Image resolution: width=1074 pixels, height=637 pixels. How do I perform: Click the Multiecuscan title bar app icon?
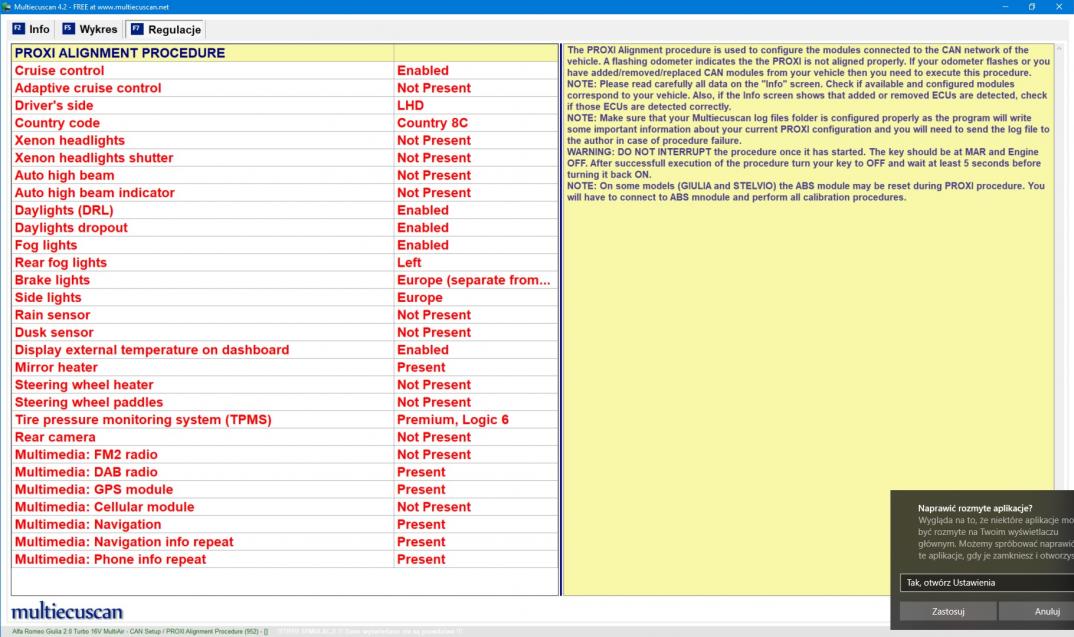[x=6, y=7]
